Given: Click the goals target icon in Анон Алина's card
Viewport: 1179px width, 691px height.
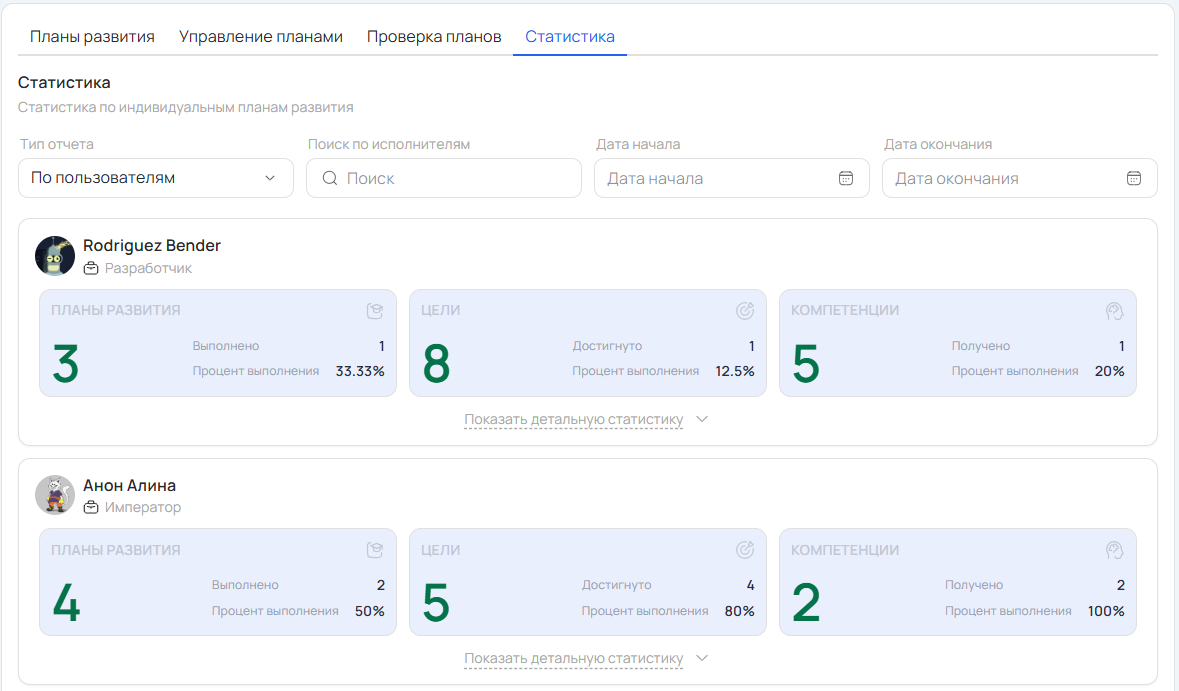Looking at the screenshot, I should [x=745, y=550].
